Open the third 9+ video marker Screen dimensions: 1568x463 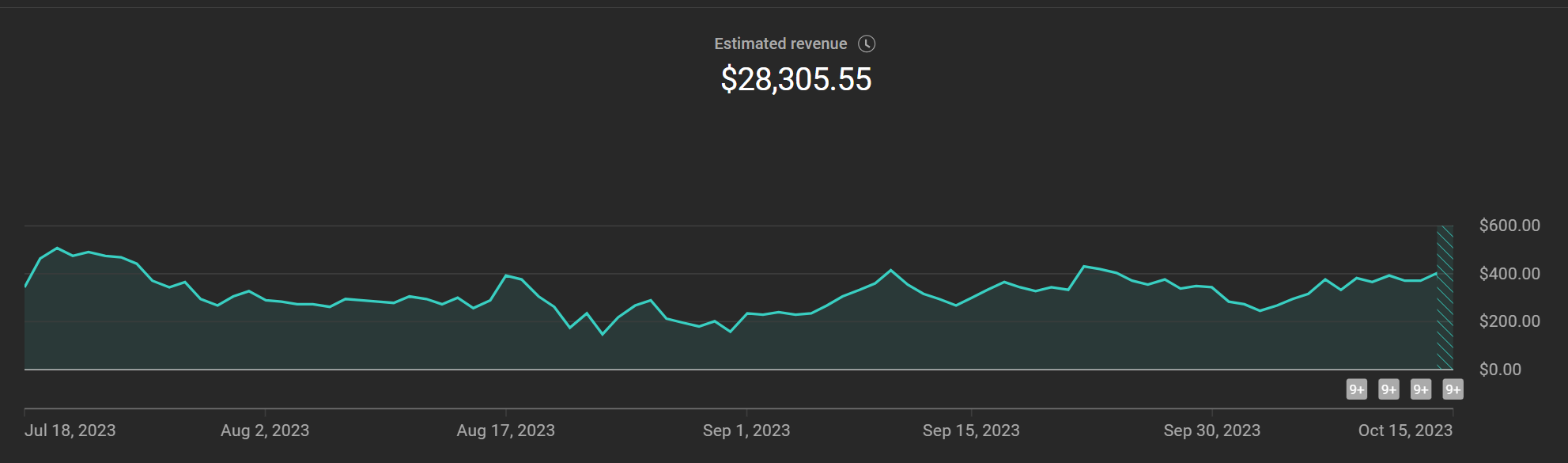click(1421, 389)
